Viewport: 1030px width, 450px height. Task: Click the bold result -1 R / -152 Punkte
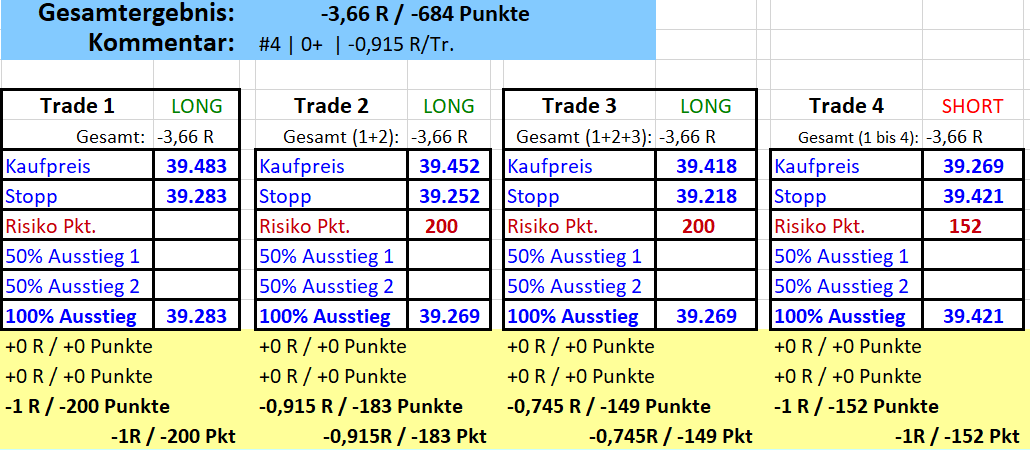click(x=857, y=407)
